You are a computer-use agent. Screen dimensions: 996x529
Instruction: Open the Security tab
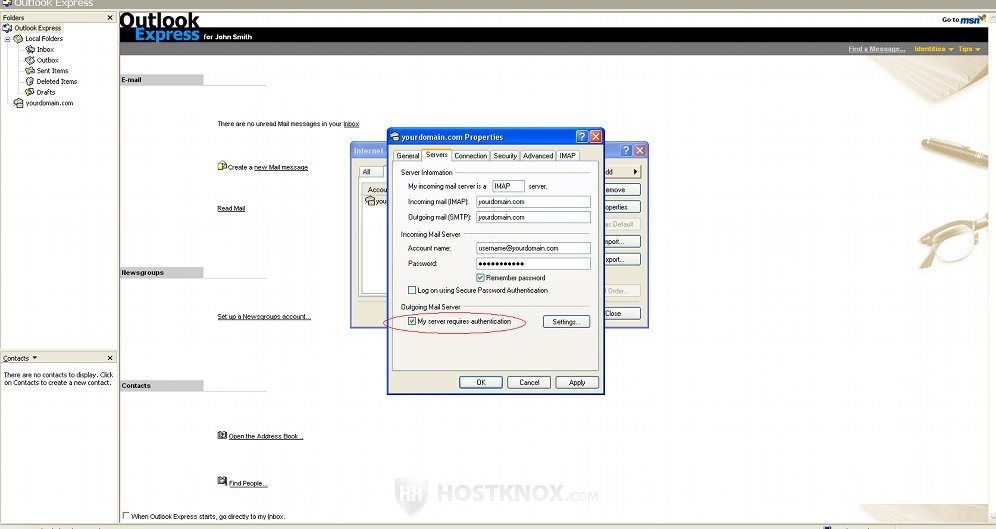coord(505,156)
